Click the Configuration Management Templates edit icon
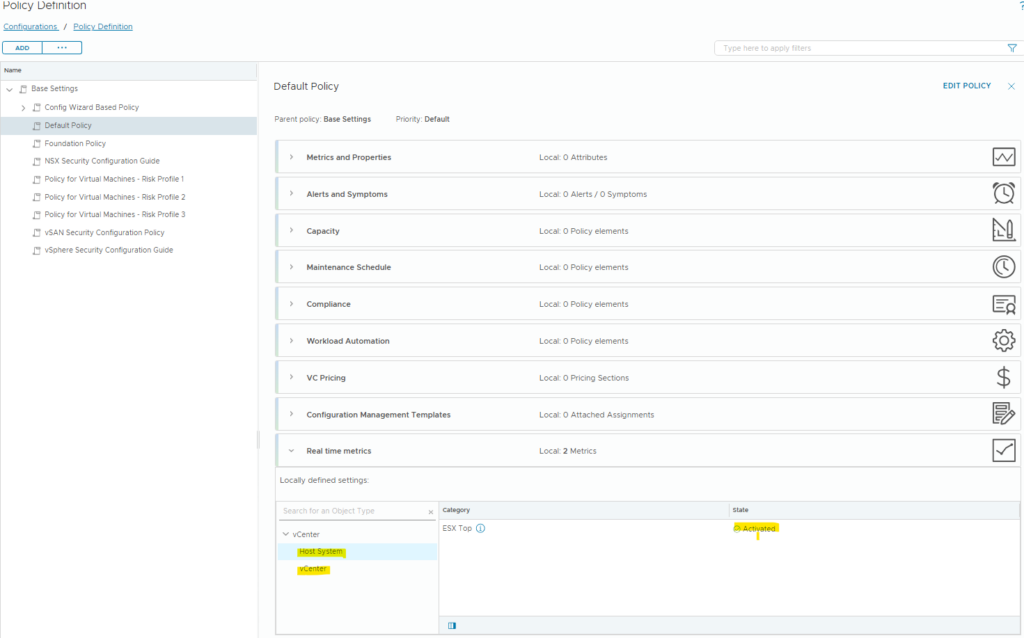Viewport: 1024px width, 638px height. 1004,413
